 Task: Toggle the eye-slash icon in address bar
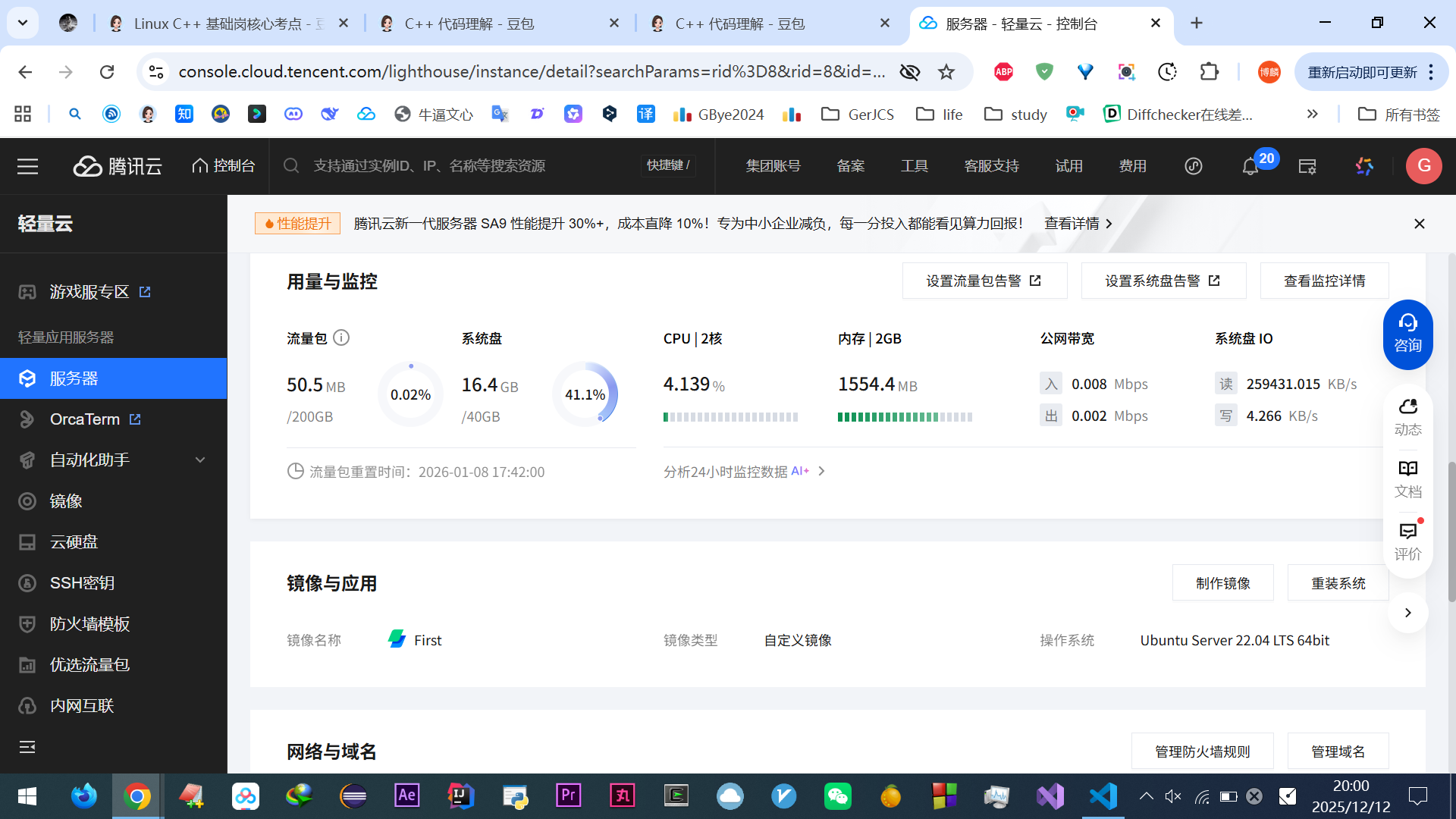(909, 71)
